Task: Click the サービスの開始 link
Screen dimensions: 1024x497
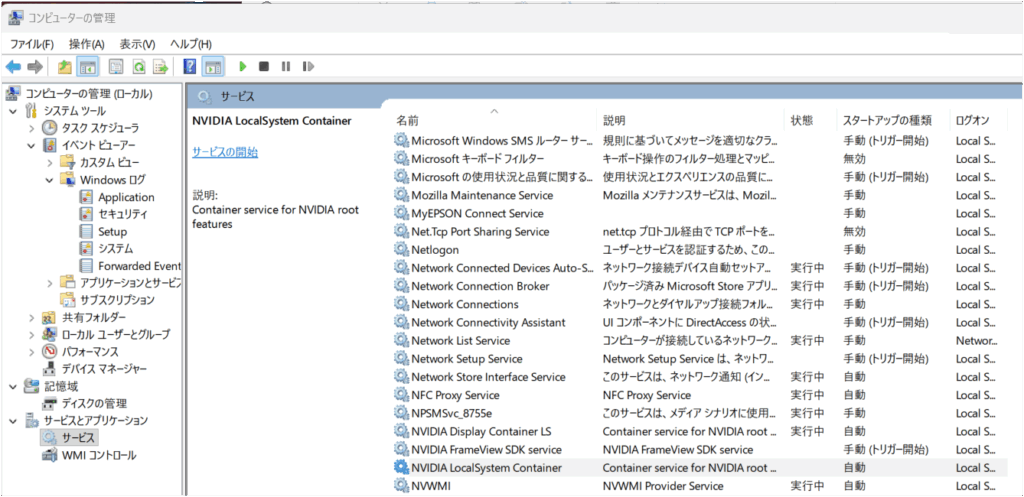Action: tap(225, 152)
